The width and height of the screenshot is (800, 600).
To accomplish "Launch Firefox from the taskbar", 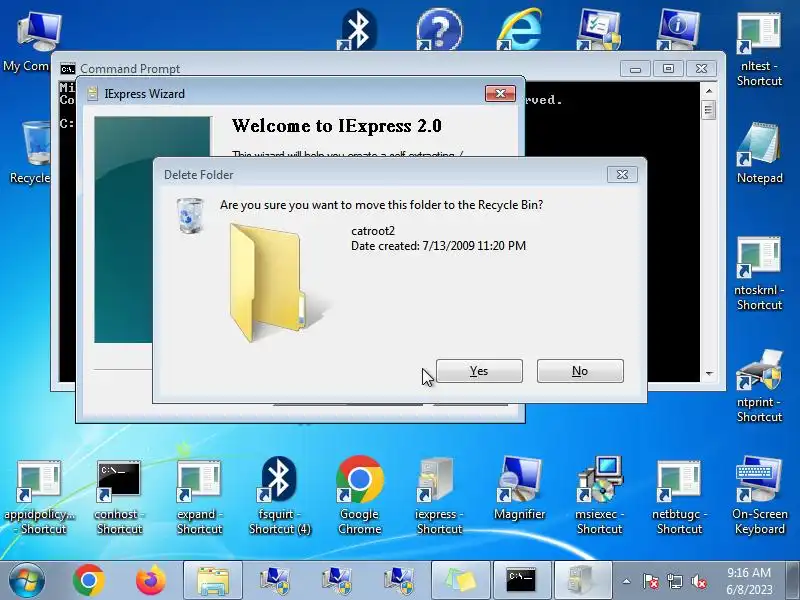I will coord(151,581).
